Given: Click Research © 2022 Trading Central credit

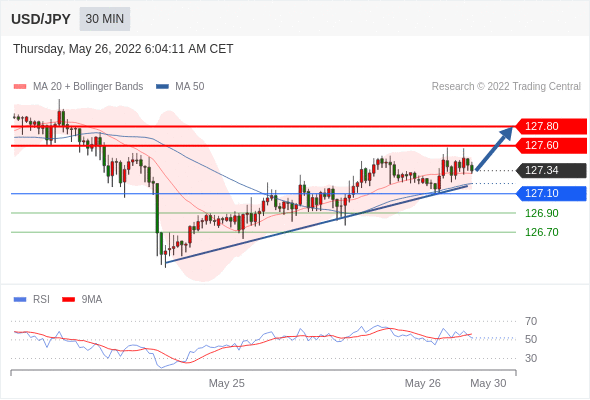Looking at the screenshot, I should tap(506, 87).
